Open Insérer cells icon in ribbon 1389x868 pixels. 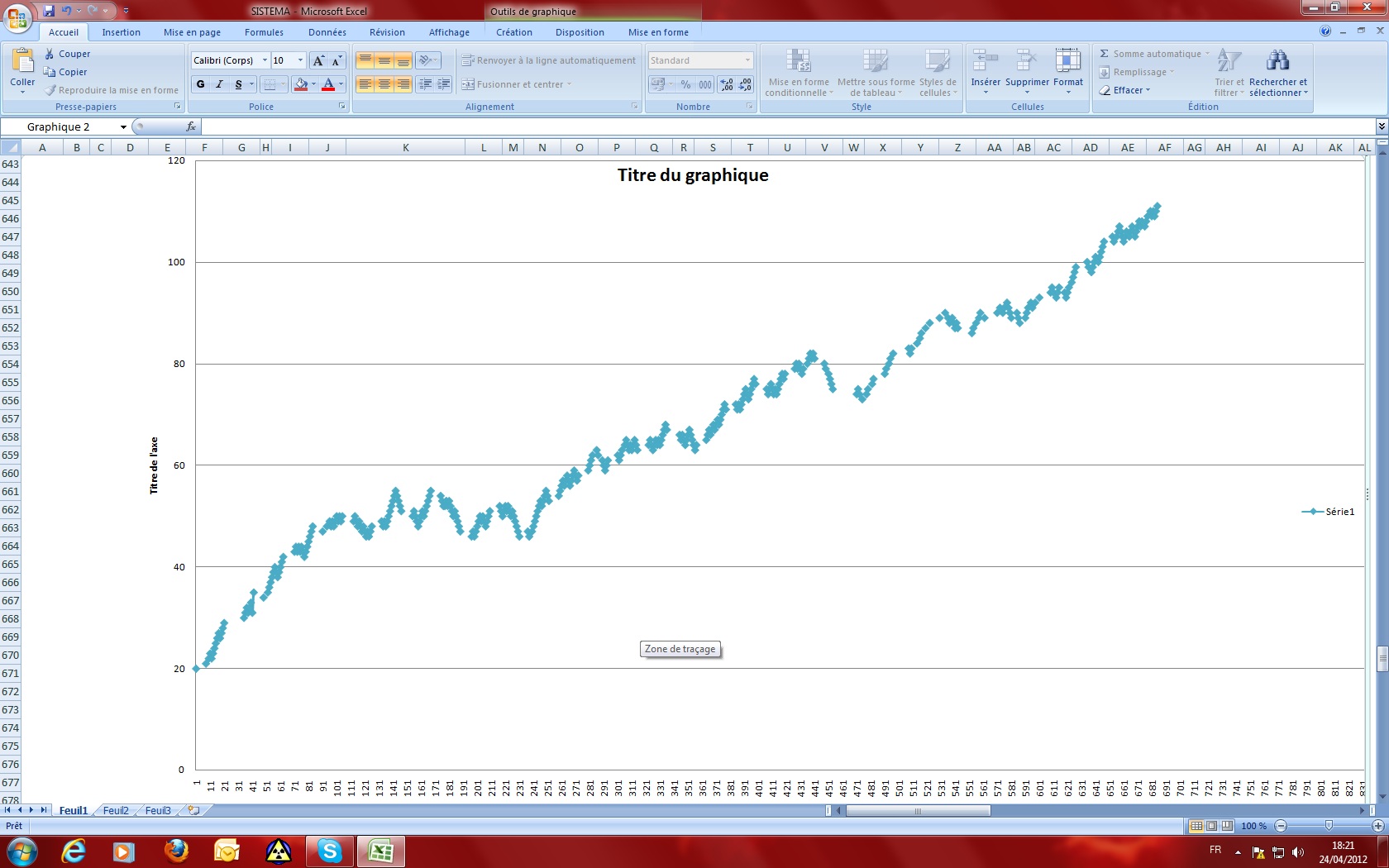985,61
